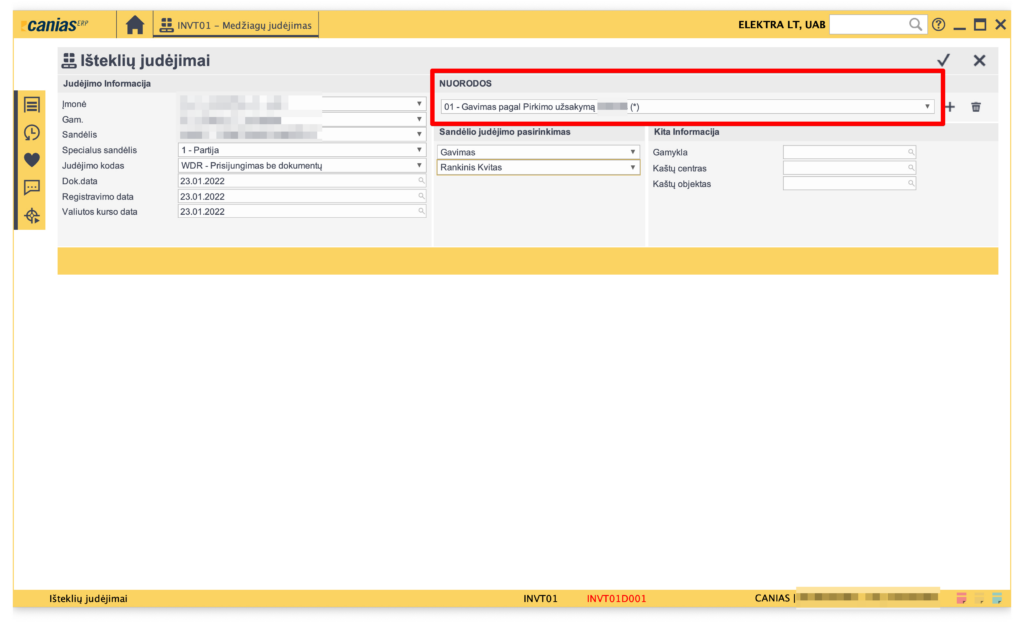Switch to INVT01 Medžiagų judėjimas tab
1024x622 pixels.
pyautogui.click(x=236, y=25)
